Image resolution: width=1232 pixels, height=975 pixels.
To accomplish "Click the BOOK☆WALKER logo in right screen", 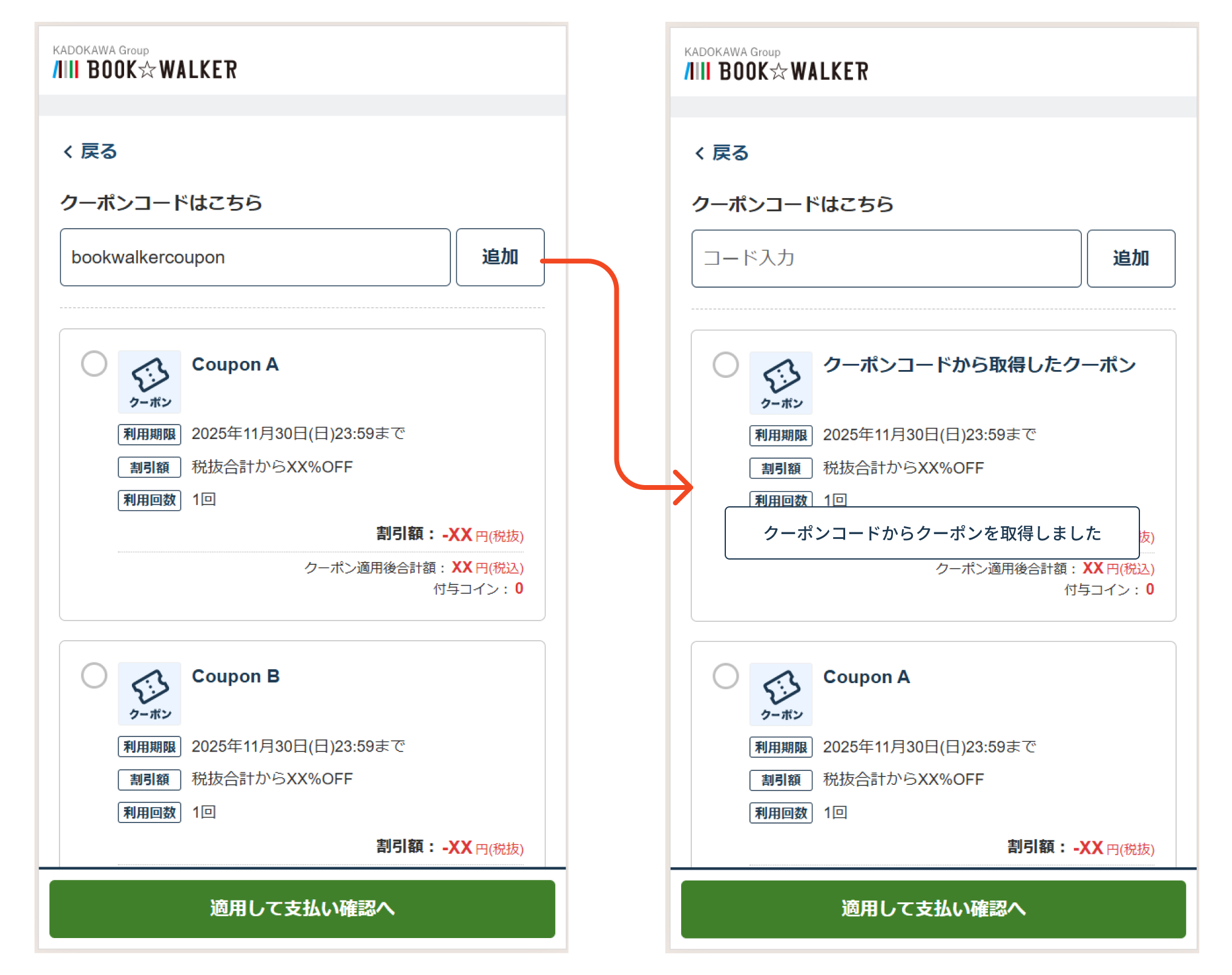I will [776, 71].
